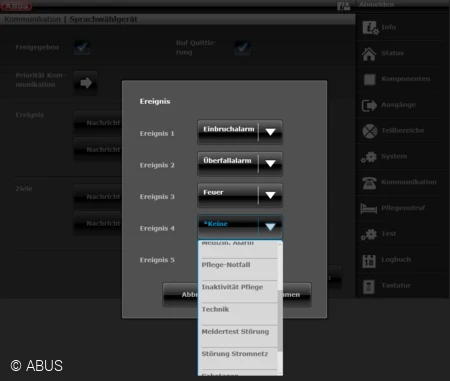450x381 pixels.
Task: Click the Test gear icon
Action: click(x=369, y=234)
